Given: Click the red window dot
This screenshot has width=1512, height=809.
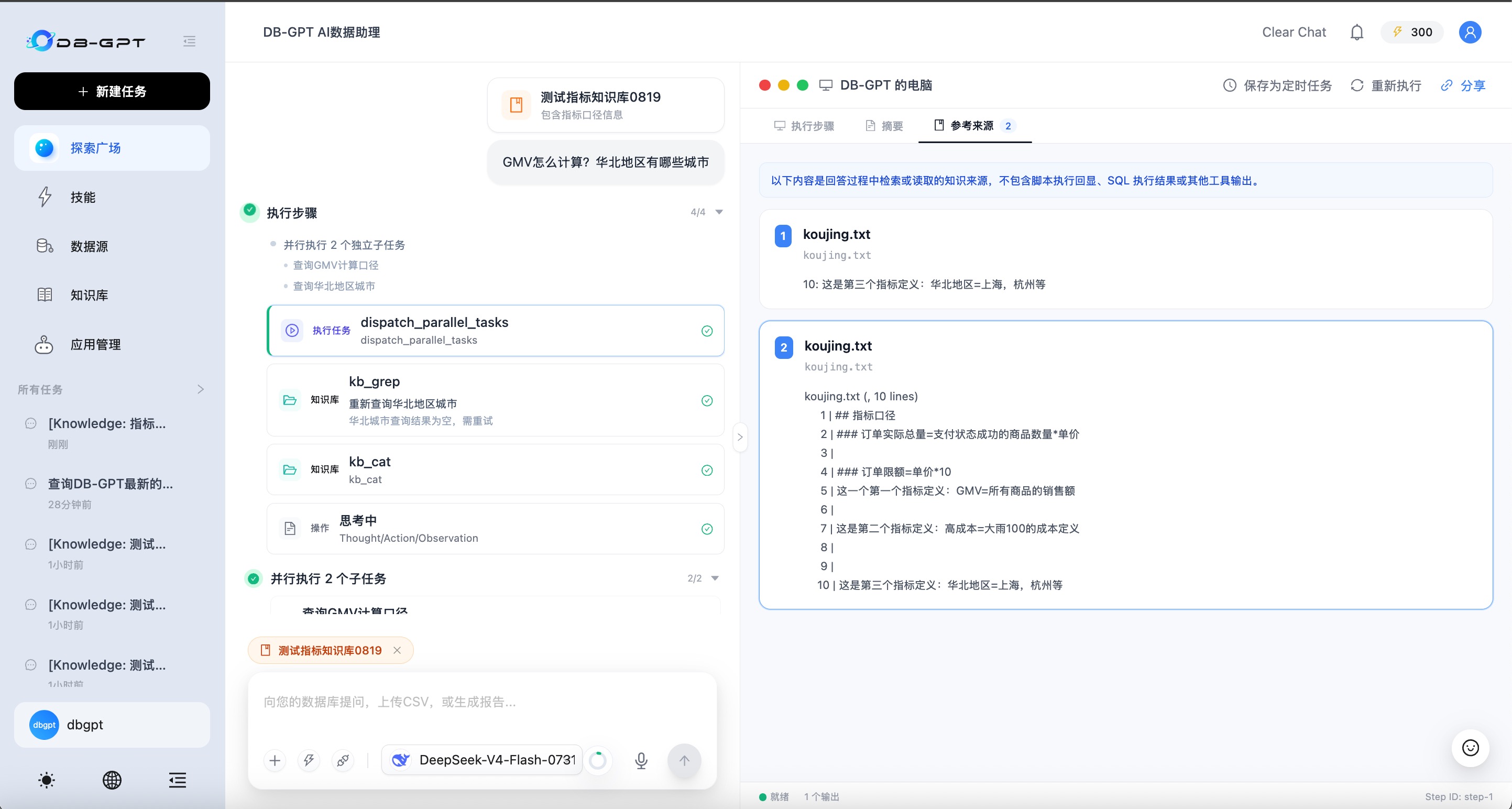Looking at the screenshot, I should pyautogui.click(x=765, y=85).
